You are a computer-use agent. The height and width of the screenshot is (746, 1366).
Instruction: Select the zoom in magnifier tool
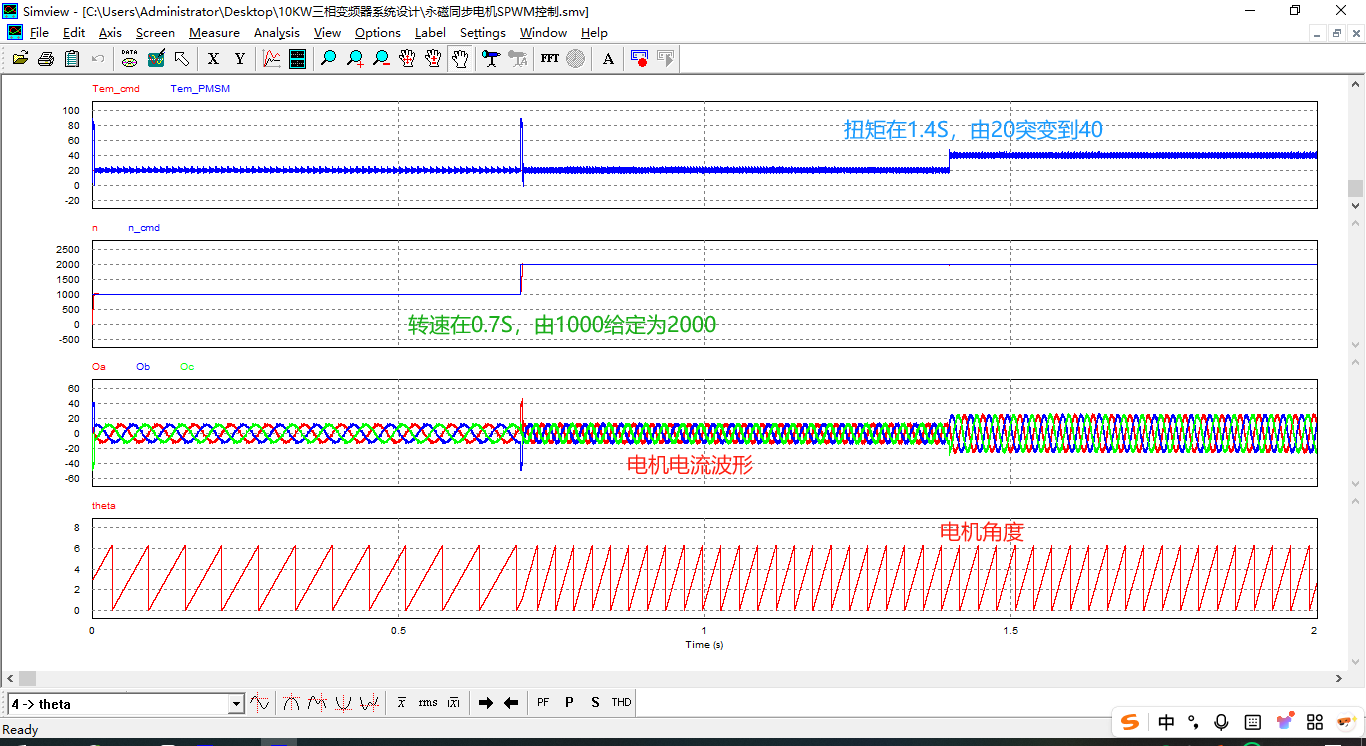click(x=355, y=59)
